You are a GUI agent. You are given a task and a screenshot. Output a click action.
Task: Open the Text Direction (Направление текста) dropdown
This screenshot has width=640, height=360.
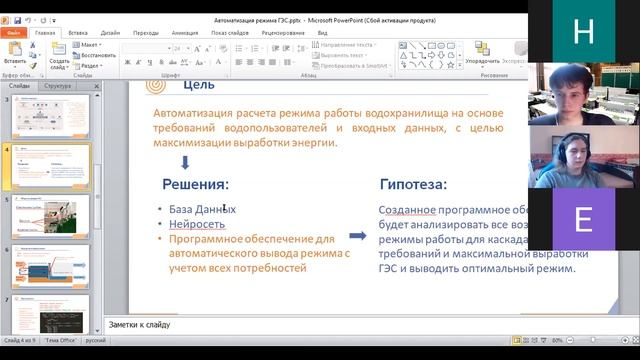tap(344, 45)
